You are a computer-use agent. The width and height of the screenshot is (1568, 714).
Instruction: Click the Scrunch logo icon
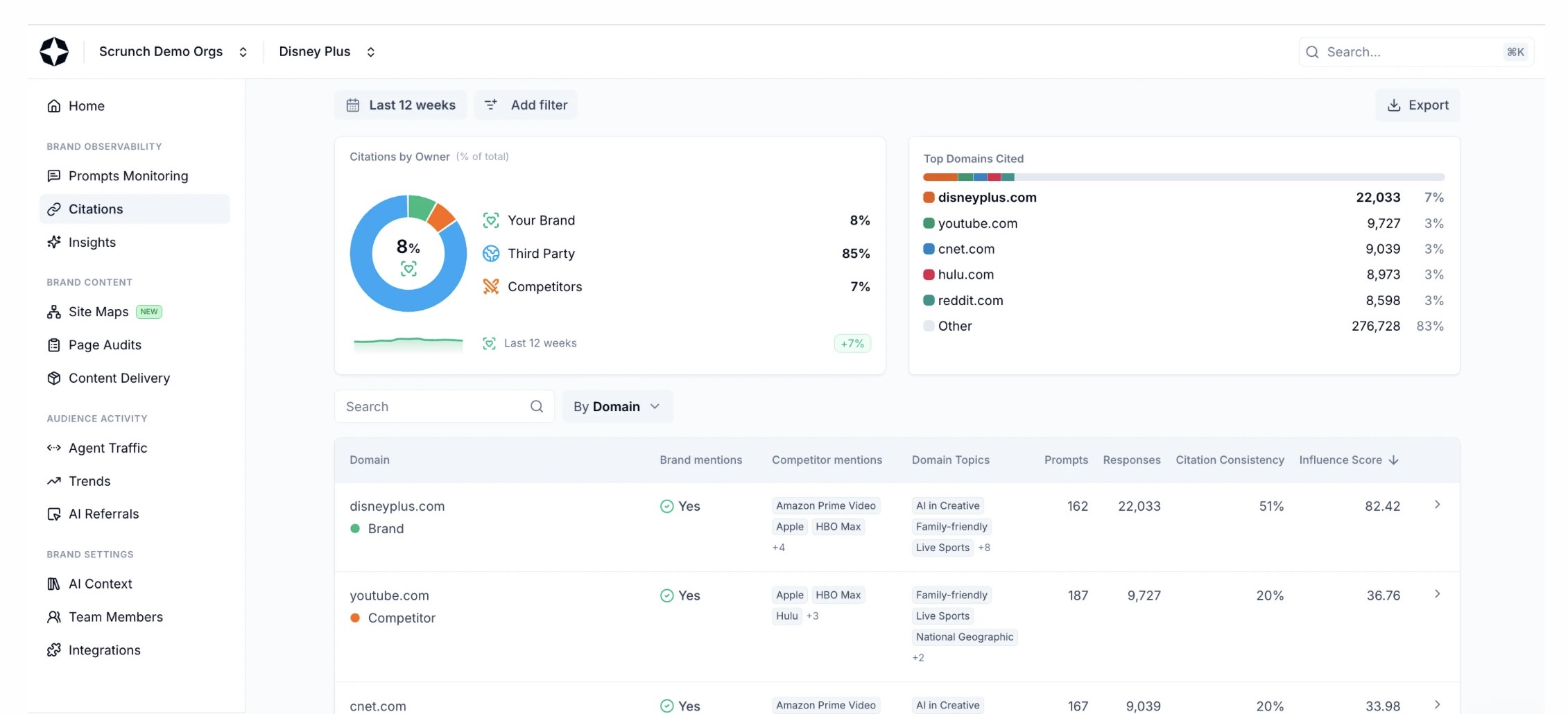point(54,52)
